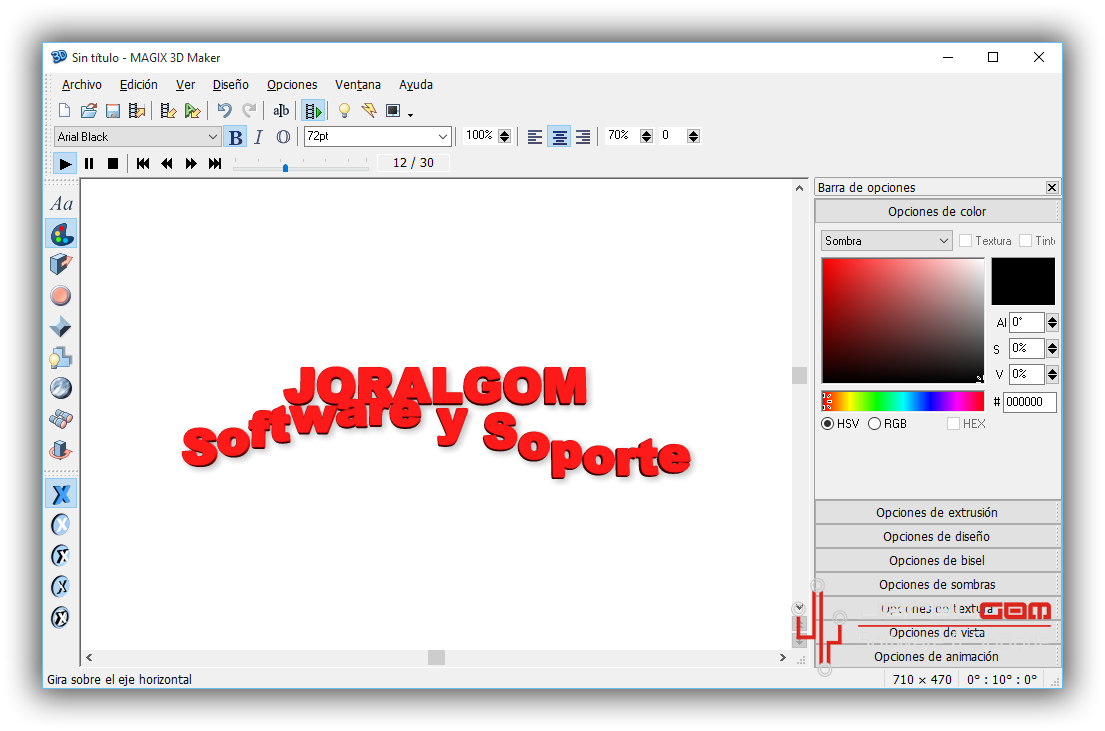Toggle the Italic formatting button
This screenshot has width=1105, height=731.
tap(259, 137)
